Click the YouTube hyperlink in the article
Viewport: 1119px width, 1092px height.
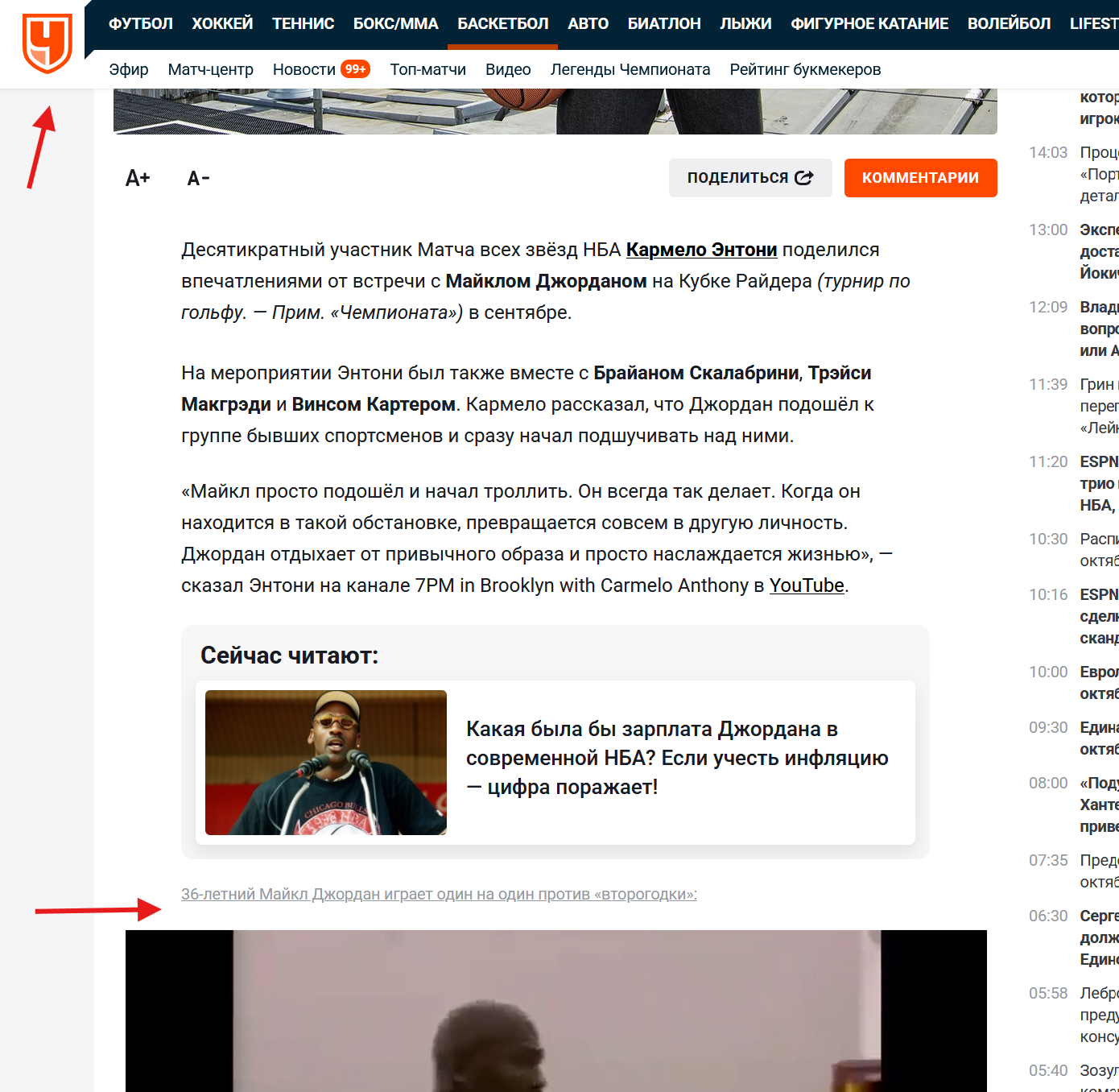click(807, 586)
